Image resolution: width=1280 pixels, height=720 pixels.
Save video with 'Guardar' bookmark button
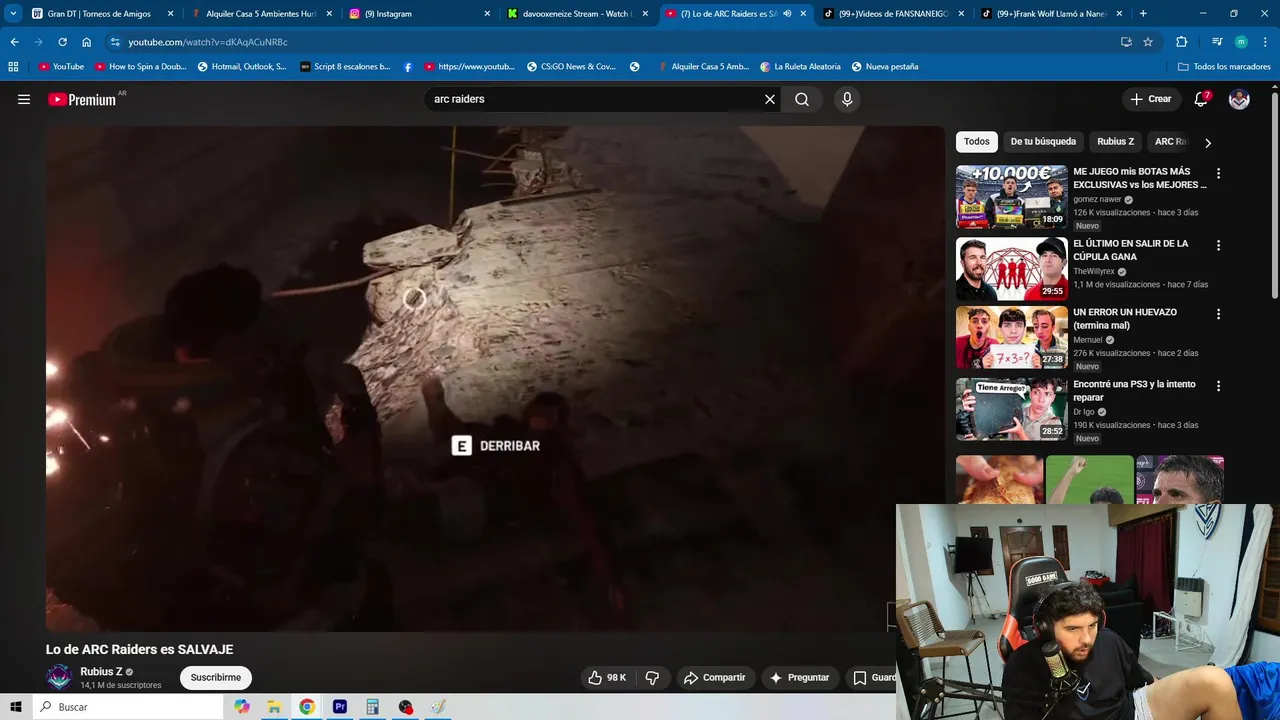click(873, 677)
